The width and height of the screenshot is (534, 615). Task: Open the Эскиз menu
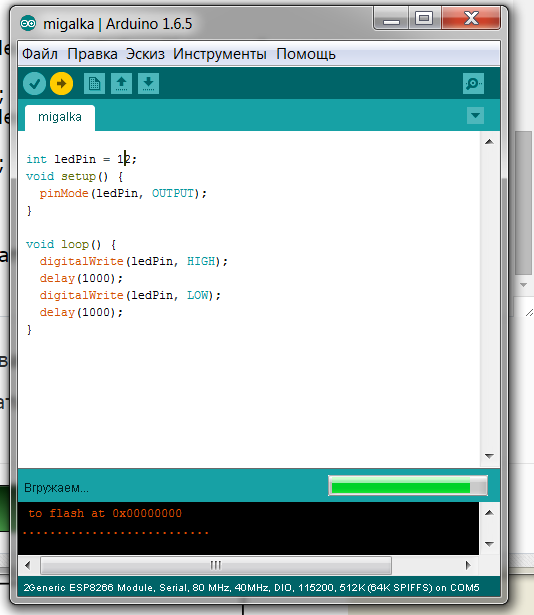(145, 54)
